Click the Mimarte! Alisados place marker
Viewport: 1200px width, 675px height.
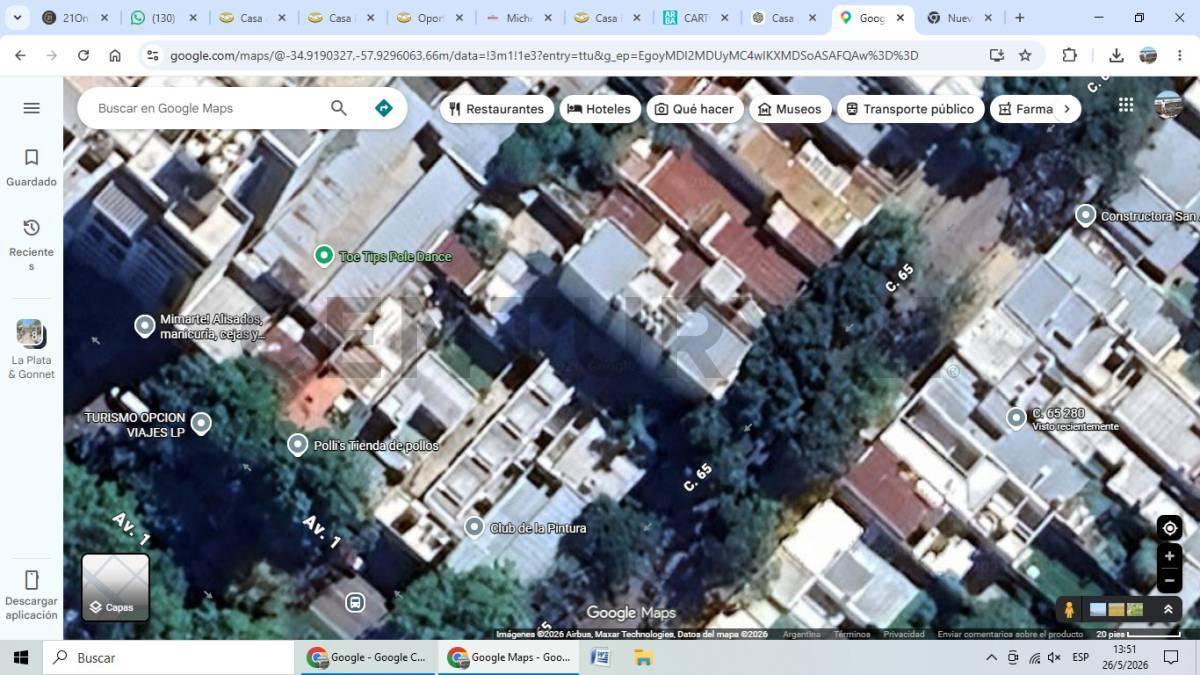point(145,326)
